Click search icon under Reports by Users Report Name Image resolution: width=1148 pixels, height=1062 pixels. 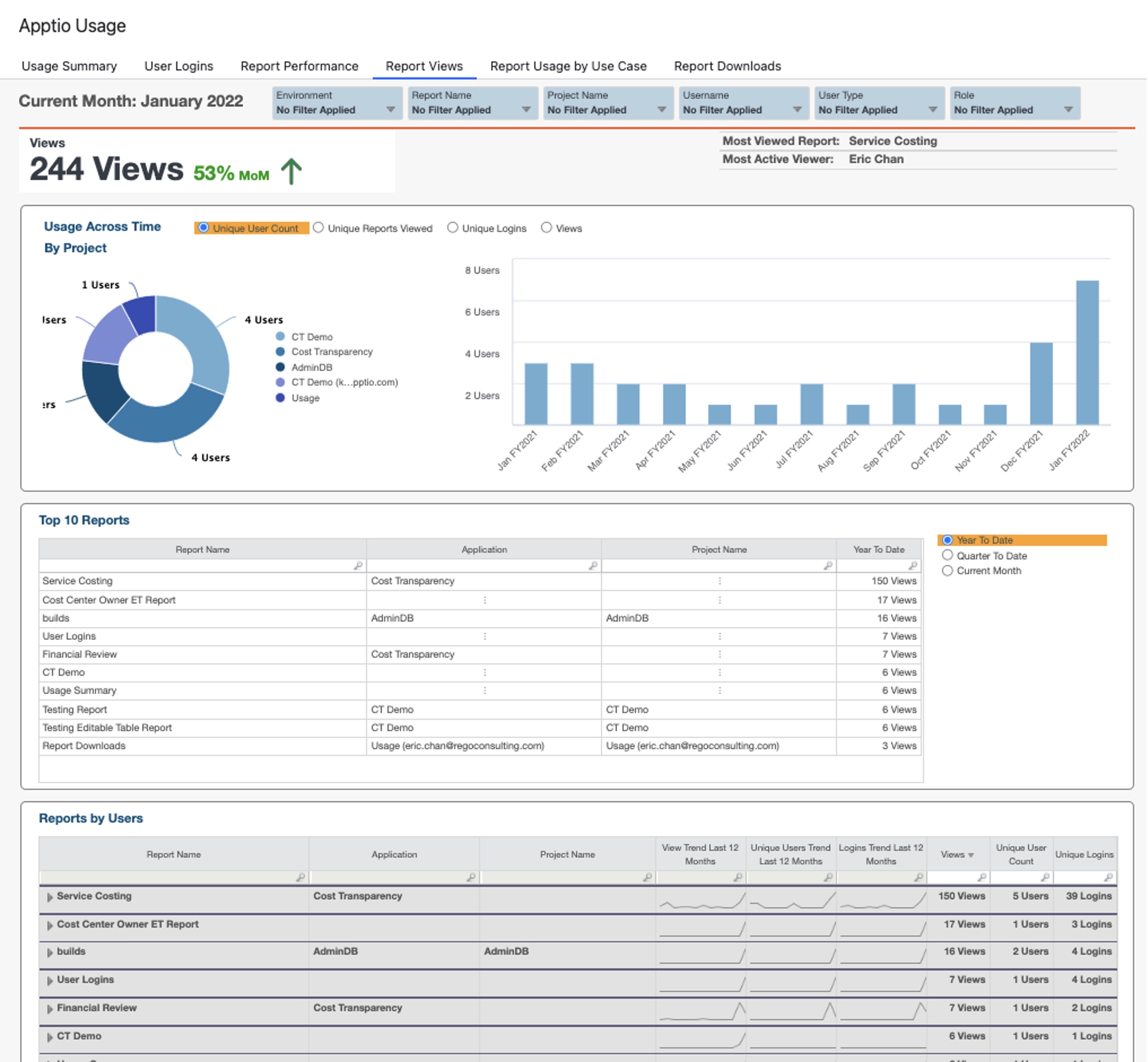click(300, 877)
